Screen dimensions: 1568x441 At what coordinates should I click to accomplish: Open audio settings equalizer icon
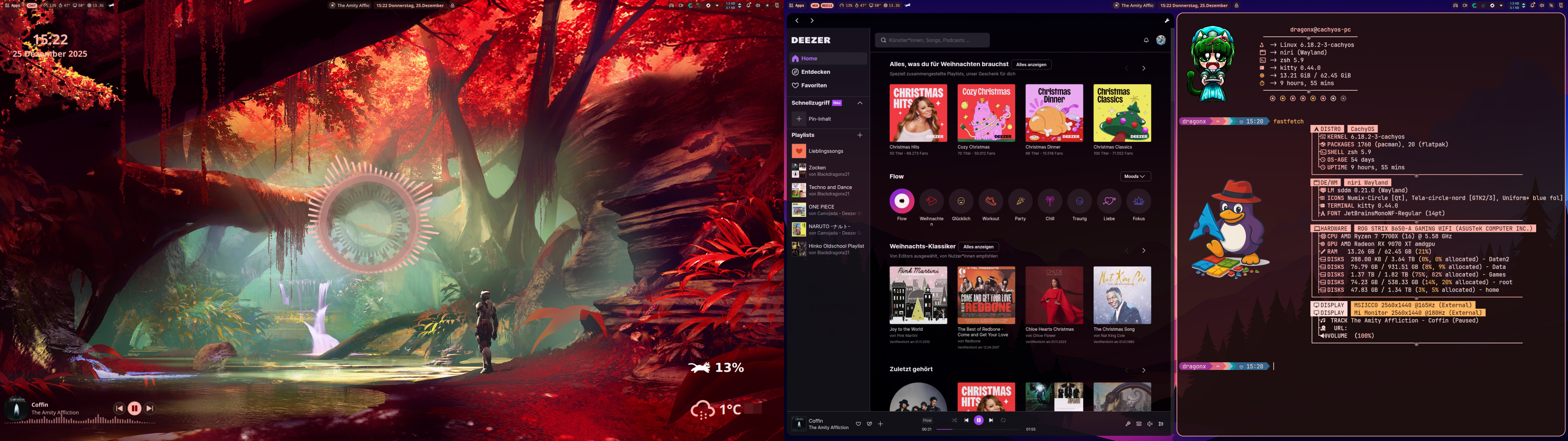click(1161, 424)
